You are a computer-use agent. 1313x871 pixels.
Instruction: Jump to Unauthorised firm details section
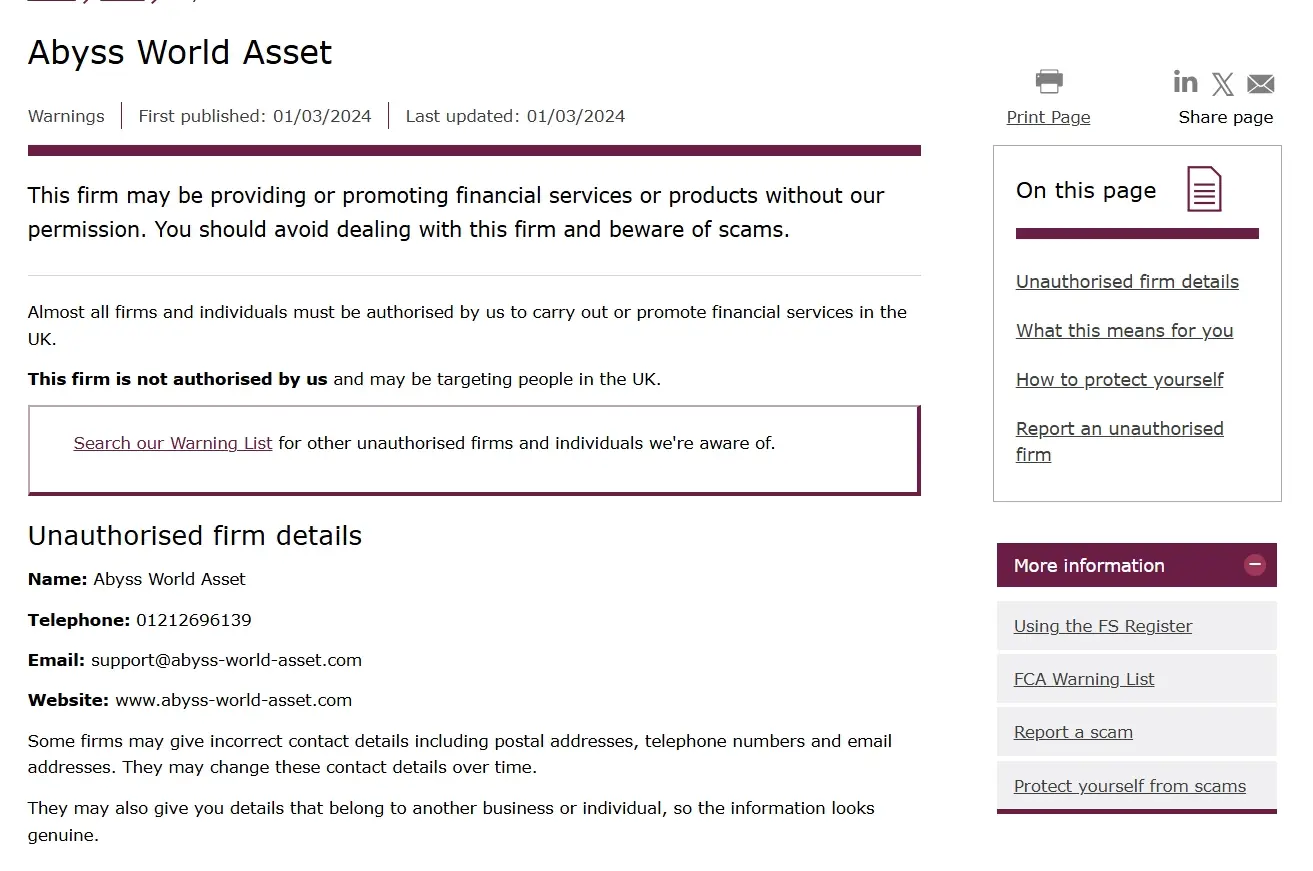[1127, 282]
